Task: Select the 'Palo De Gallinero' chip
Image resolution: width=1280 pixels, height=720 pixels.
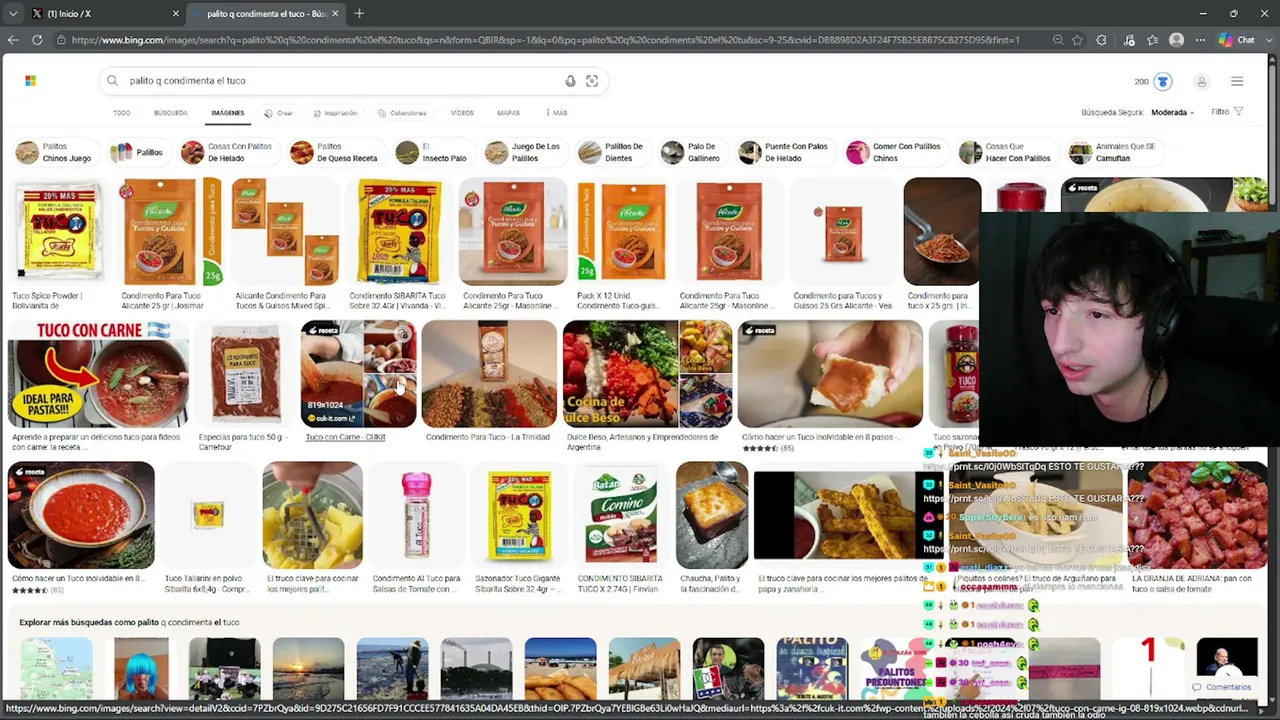Action: click(x=691, y=152)
